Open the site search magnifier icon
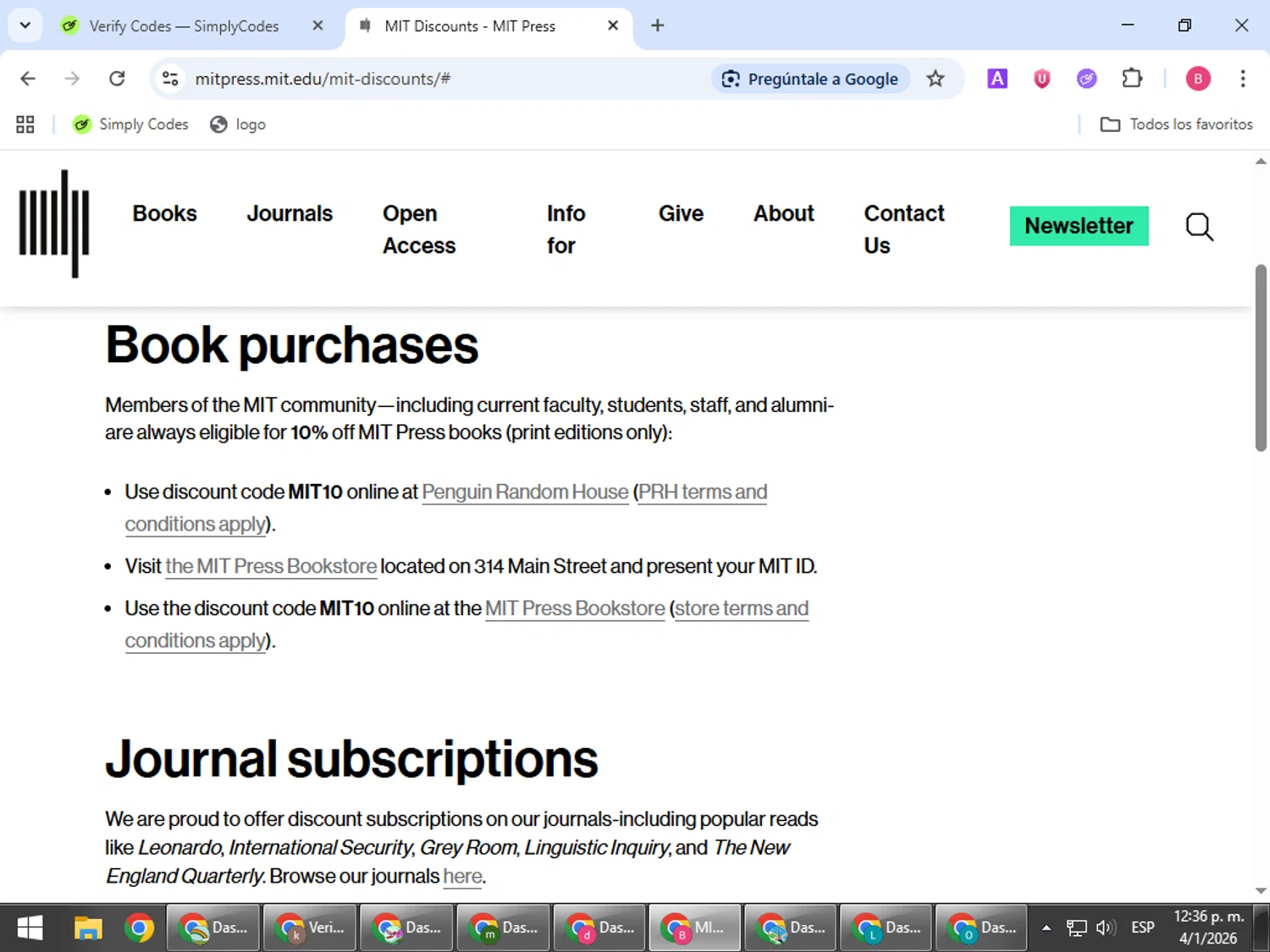 click(1199, 226)
